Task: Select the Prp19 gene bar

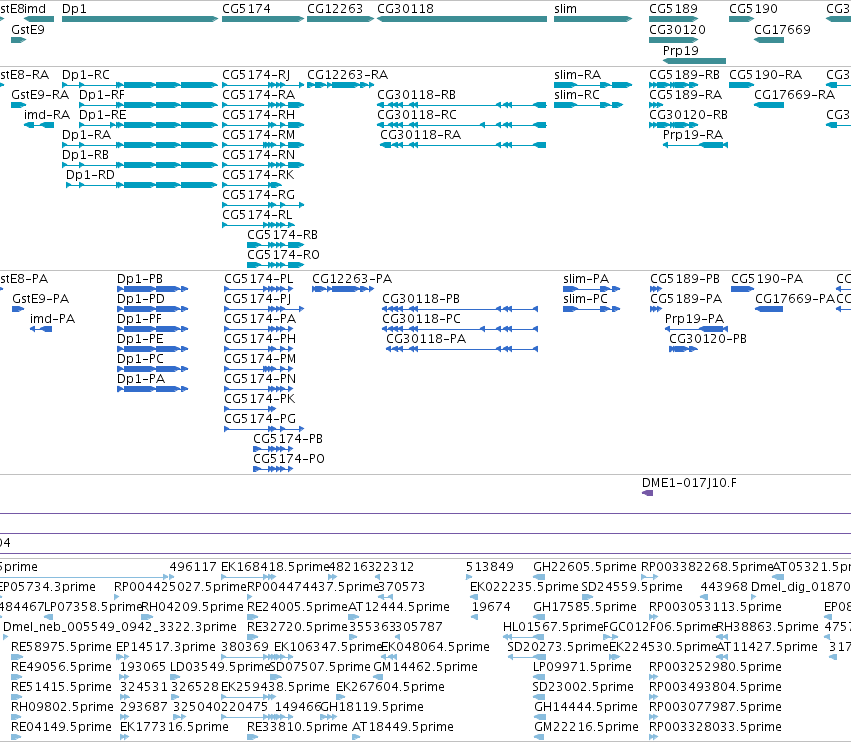Action: [x=695, y=60]
